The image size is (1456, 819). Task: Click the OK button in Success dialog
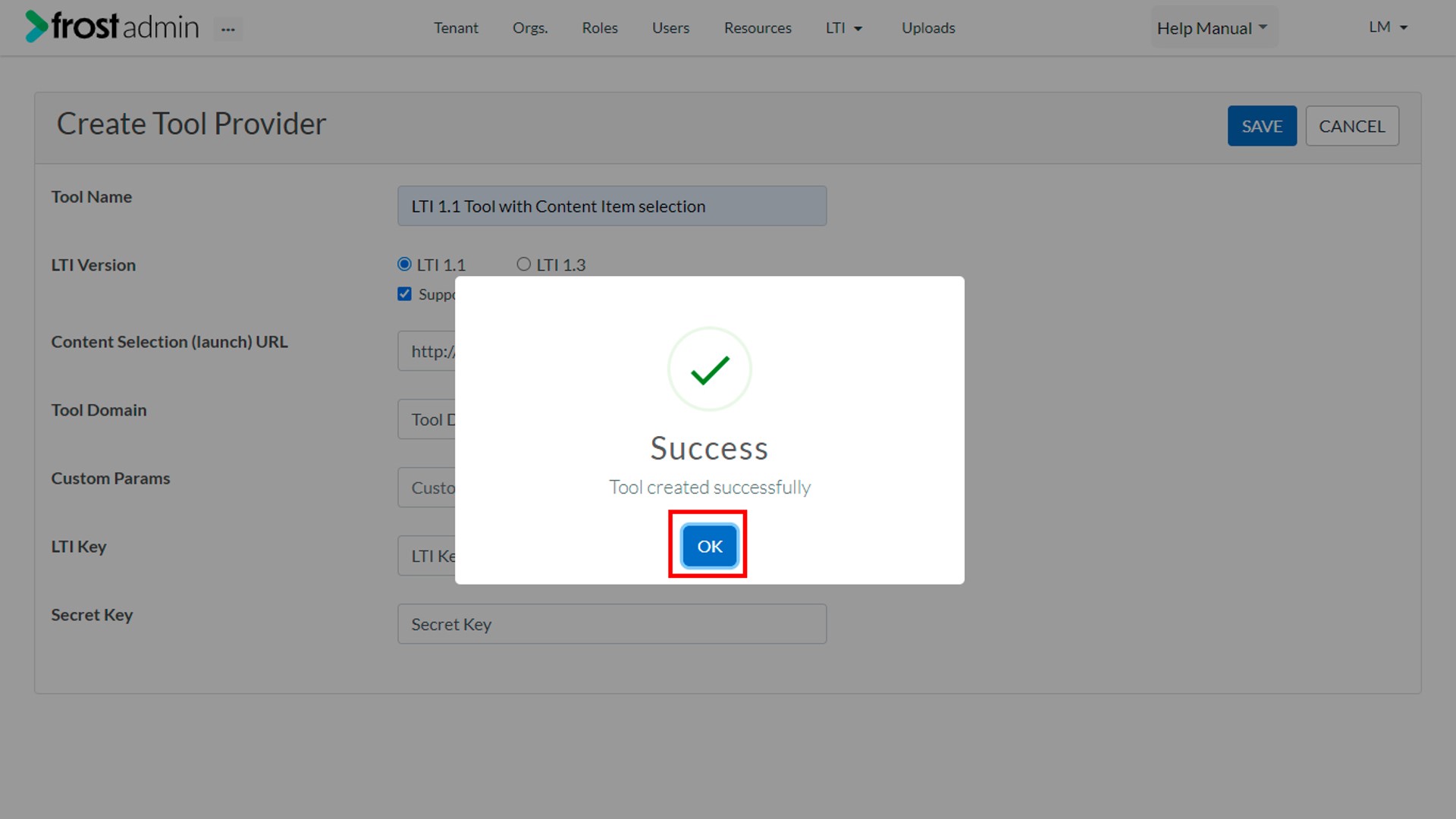tap(709, 546)
